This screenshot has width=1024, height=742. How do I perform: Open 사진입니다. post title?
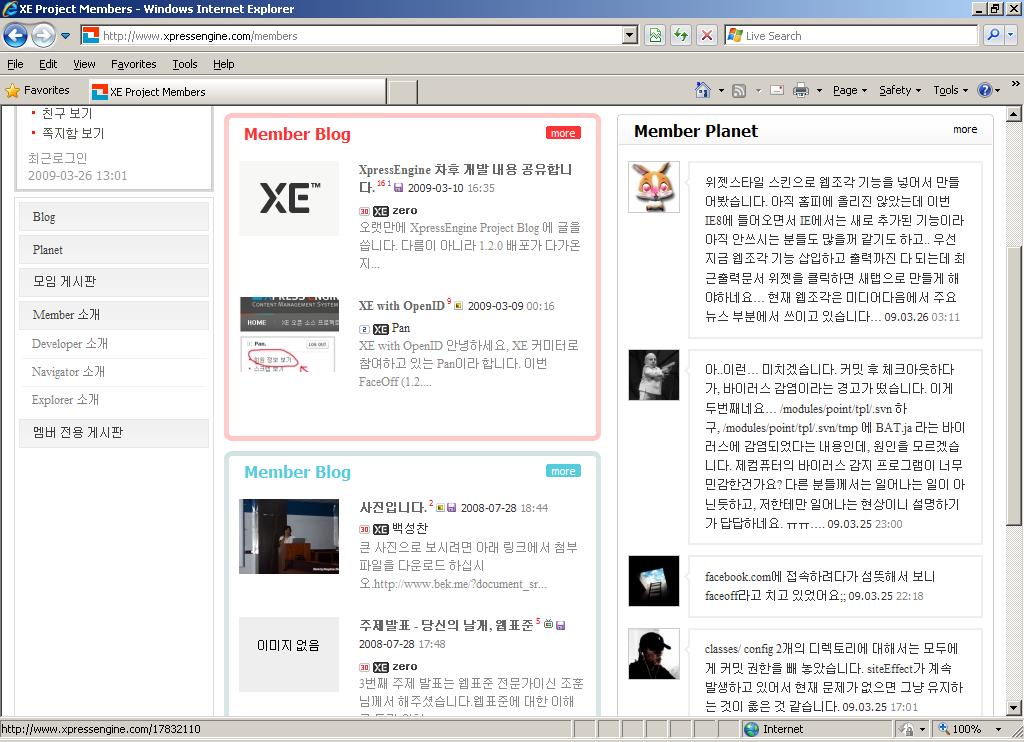click(393, 508)
